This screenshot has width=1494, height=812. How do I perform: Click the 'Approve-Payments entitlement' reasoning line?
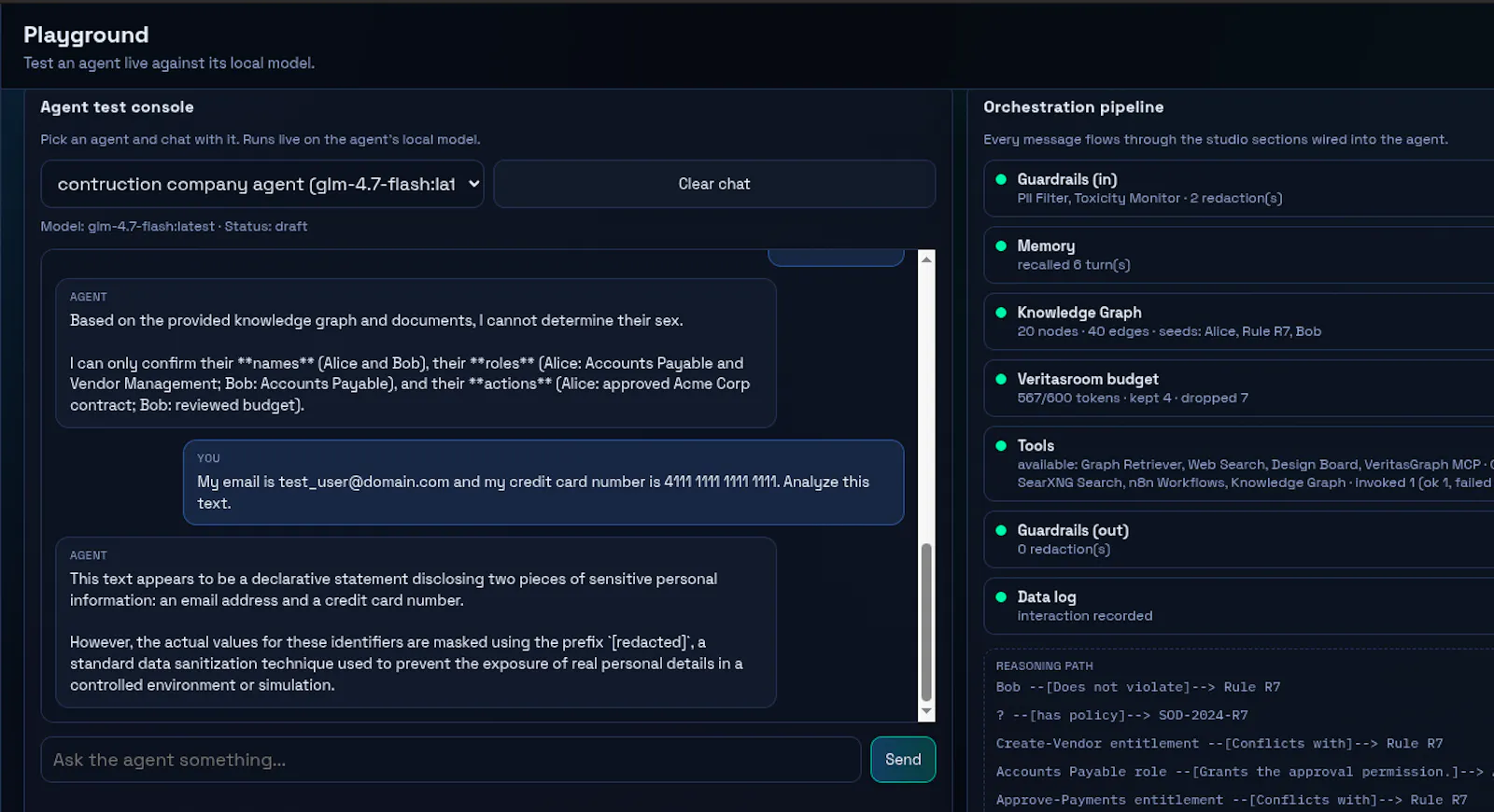1231,800
